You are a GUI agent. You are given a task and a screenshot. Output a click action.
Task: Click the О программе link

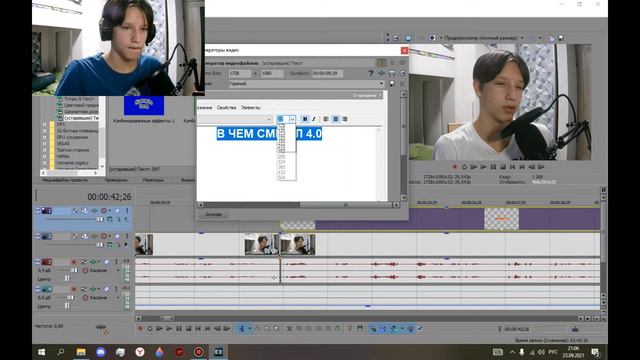(x=364, y=95)
